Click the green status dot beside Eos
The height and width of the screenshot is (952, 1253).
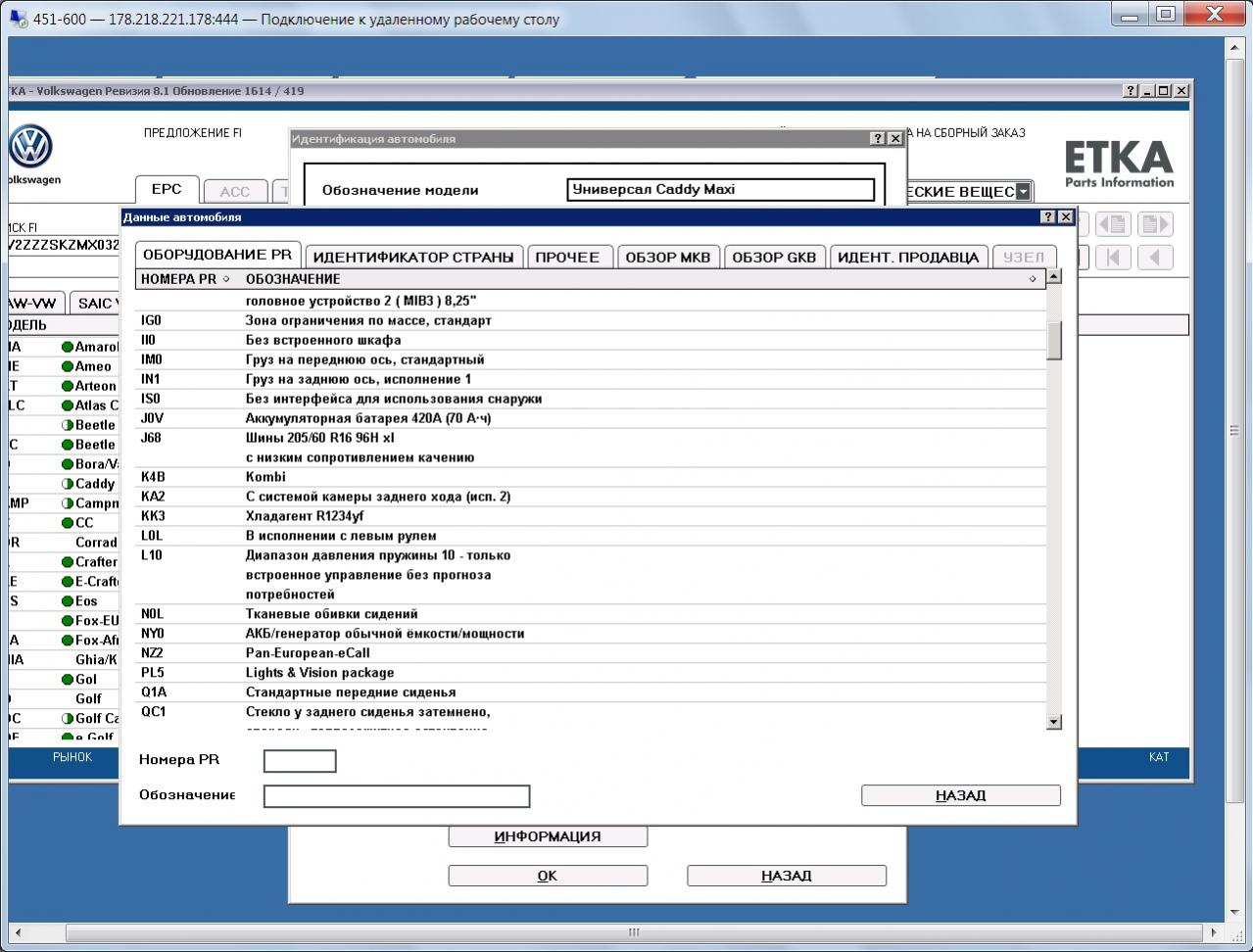coord(68,601)
